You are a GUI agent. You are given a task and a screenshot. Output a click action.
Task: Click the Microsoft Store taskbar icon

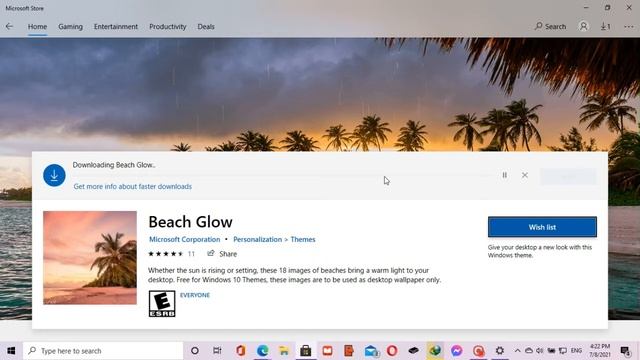(x=306, y=351)
